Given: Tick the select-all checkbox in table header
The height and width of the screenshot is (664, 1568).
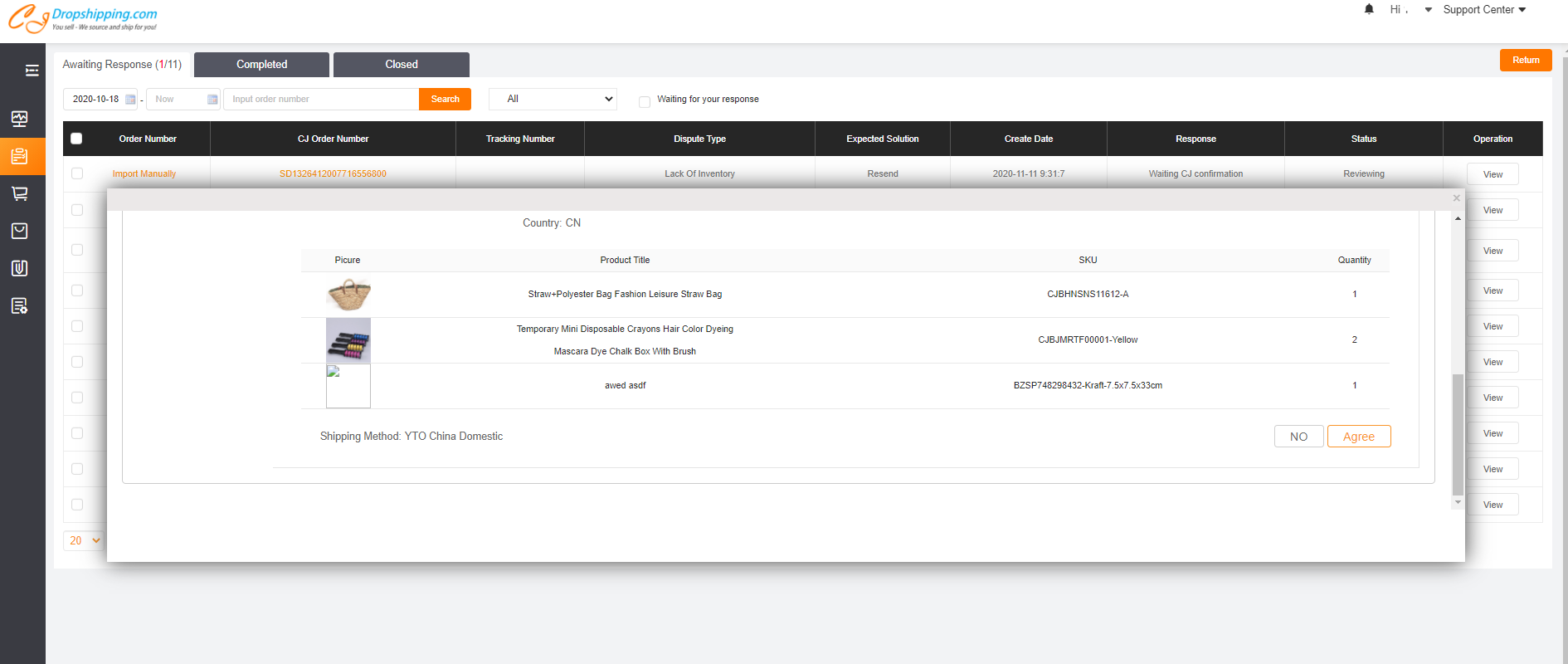Looking at the screenshot, I should coord(76,139).
